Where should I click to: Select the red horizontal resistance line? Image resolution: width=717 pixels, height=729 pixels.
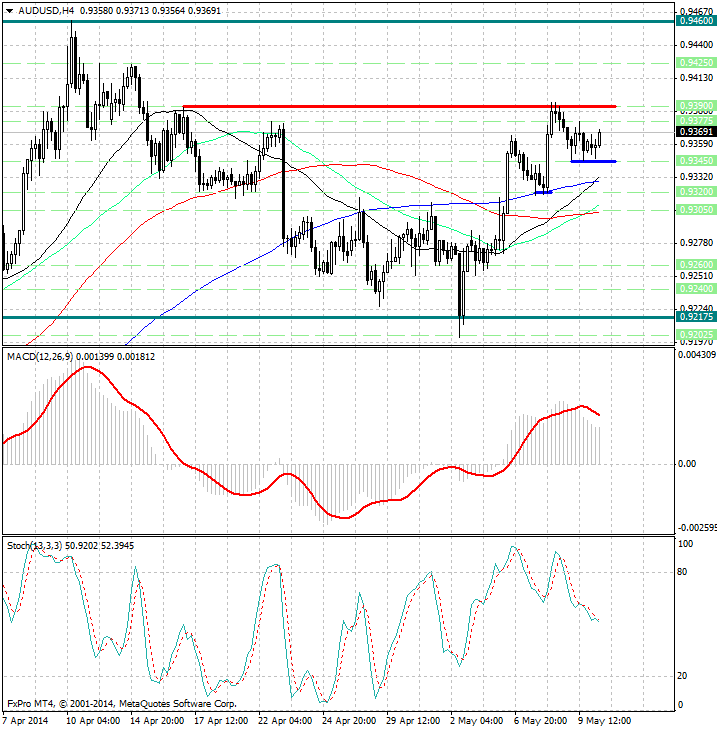pyautogui.click(x=400, y=106)
